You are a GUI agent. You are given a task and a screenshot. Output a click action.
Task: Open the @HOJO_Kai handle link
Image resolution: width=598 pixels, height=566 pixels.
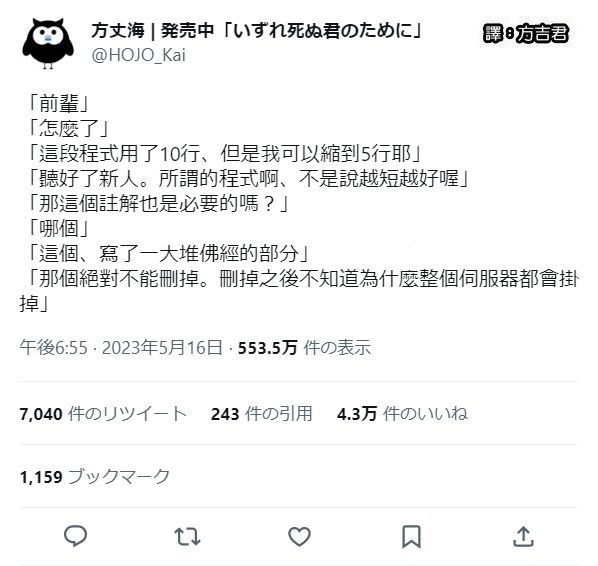138,55
